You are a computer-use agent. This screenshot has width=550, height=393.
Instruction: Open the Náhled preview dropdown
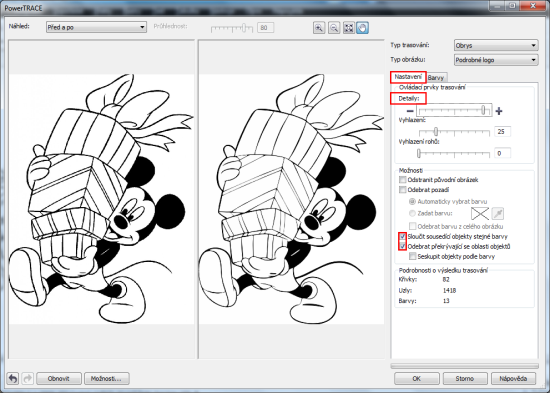click(x=96, y=27)
